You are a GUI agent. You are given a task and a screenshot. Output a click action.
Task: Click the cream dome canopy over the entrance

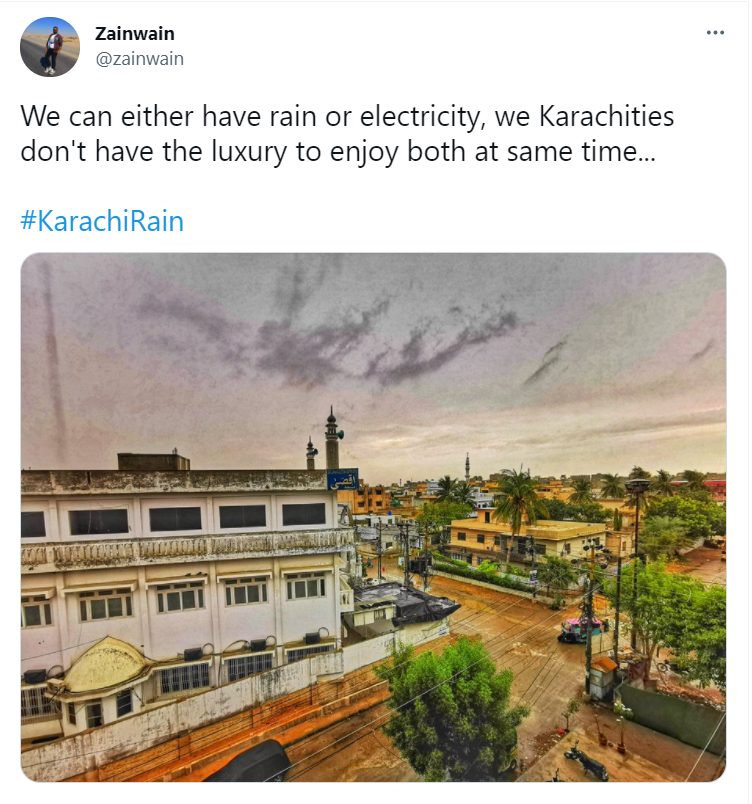pos(105,665)
